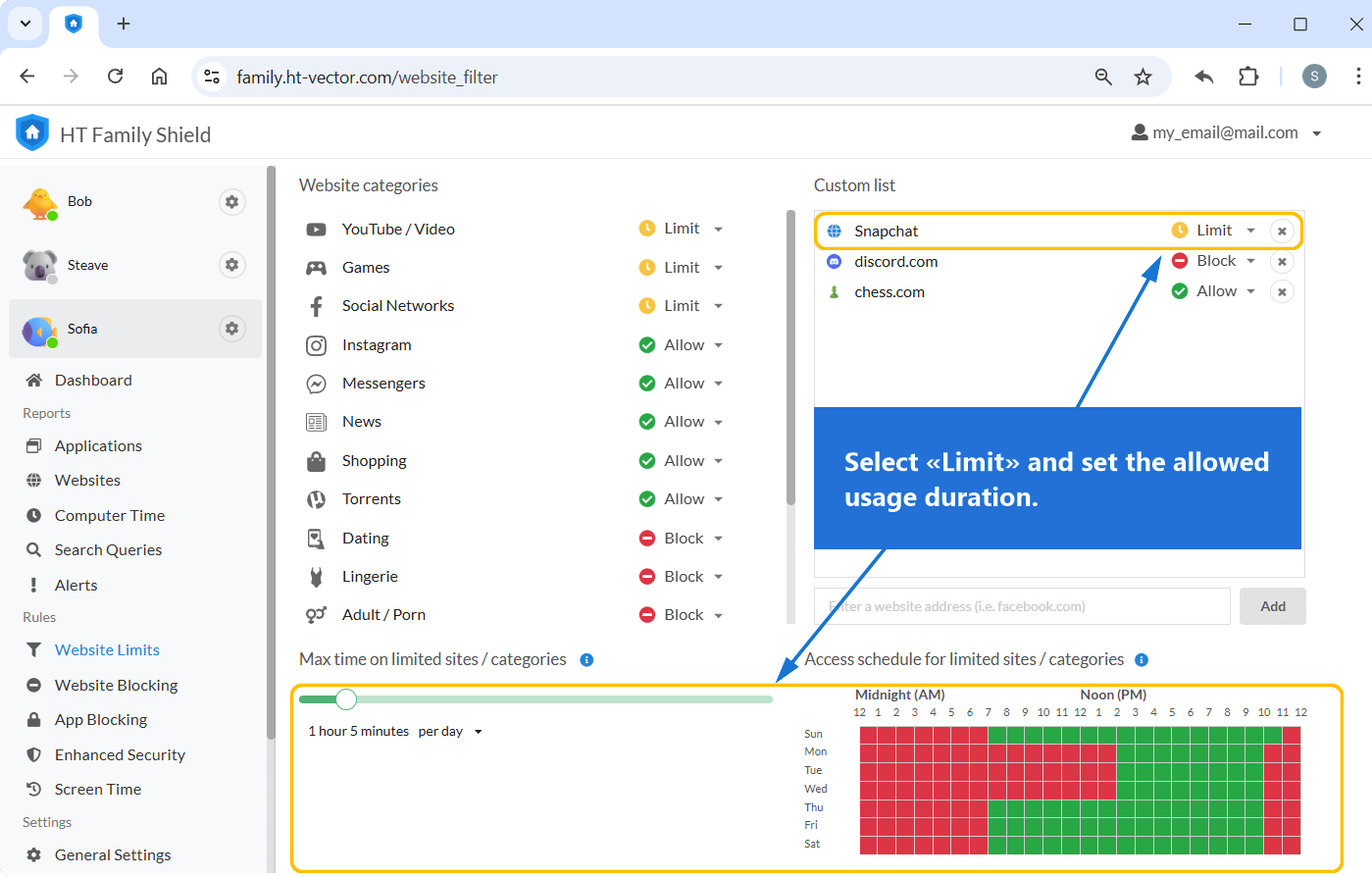The width and height of the screenshot is (1372, 877).
Task: Reload the page
Action: coord(116,77)
